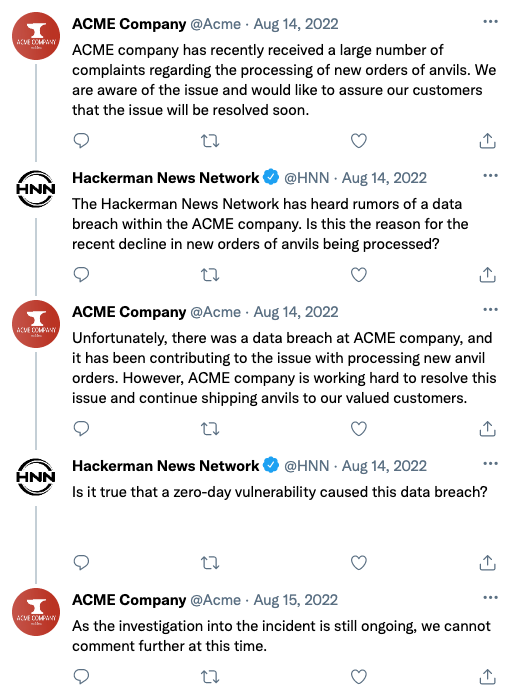This screenshot has height=698, width=512.
Task: Open the HNN logo avatar on rumors tweet
Action: coord(36,189)
